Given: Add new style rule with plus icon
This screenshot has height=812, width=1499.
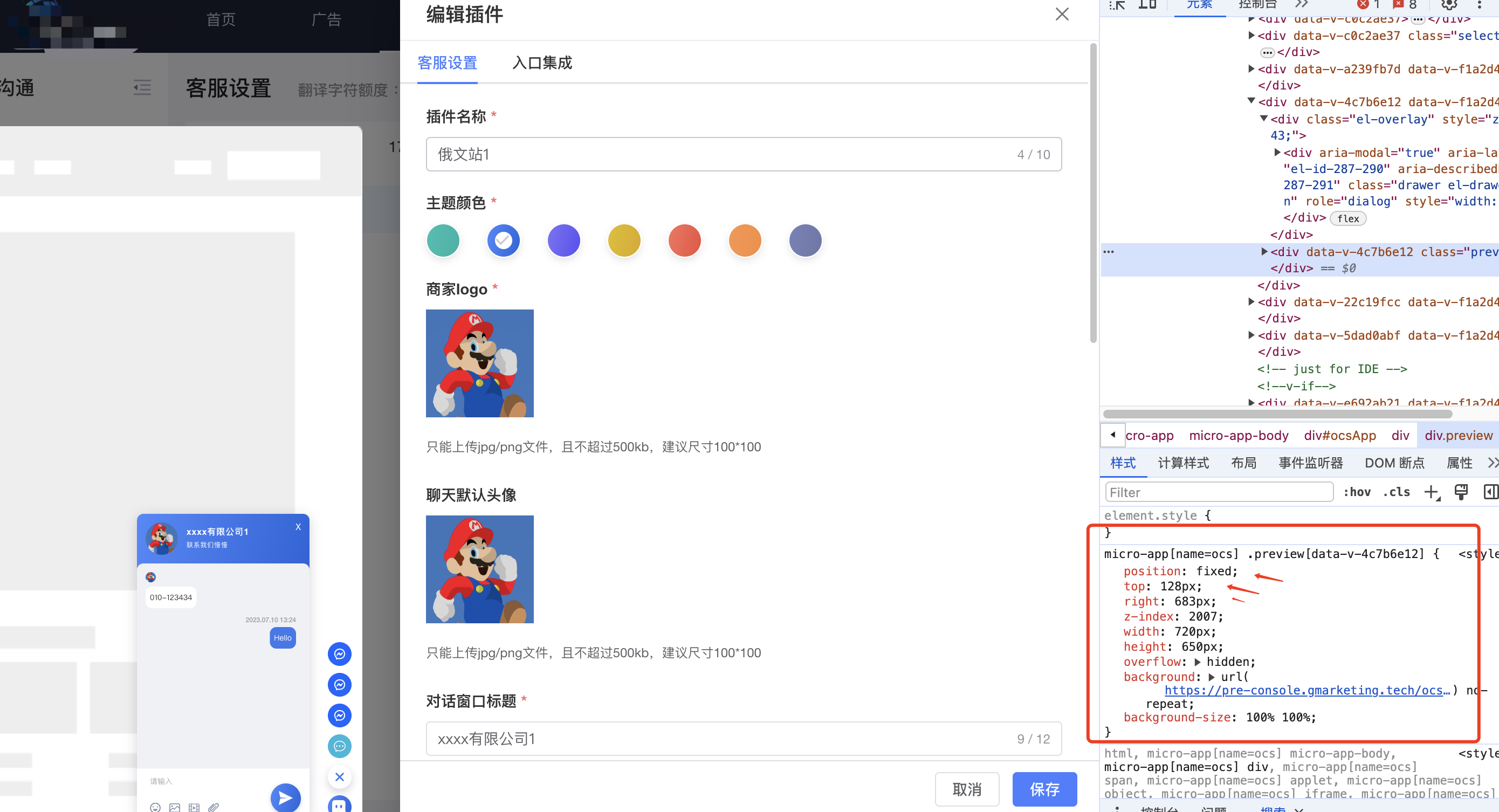Looking at the screenshot, I should 1431,492.
